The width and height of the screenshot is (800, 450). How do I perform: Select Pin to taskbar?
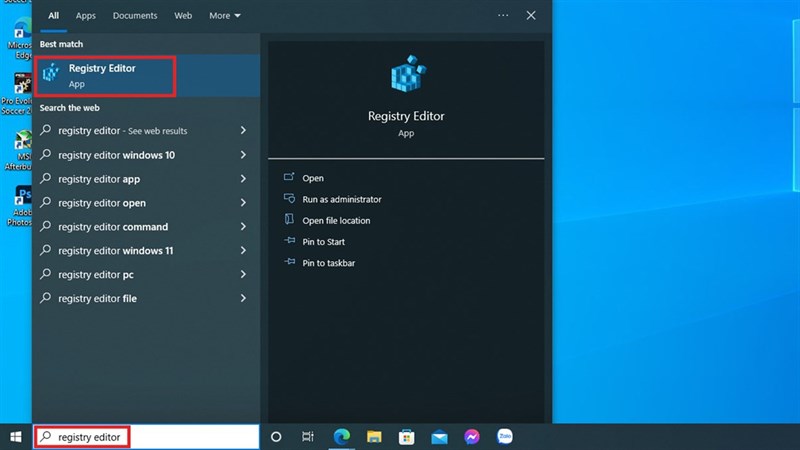click(x=329, y=263)
